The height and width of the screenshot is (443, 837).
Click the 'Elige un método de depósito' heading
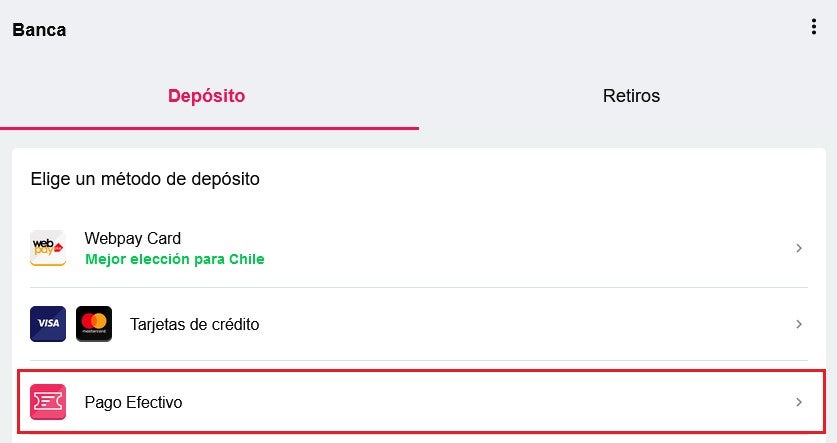pyautogui.click(x=145, y=179)
